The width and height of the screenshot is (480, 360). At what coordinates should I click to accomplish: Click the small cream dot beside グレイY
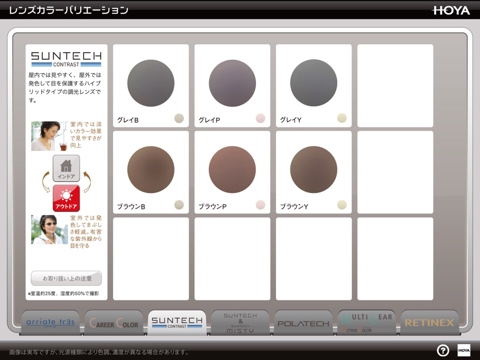click(342, 118)
